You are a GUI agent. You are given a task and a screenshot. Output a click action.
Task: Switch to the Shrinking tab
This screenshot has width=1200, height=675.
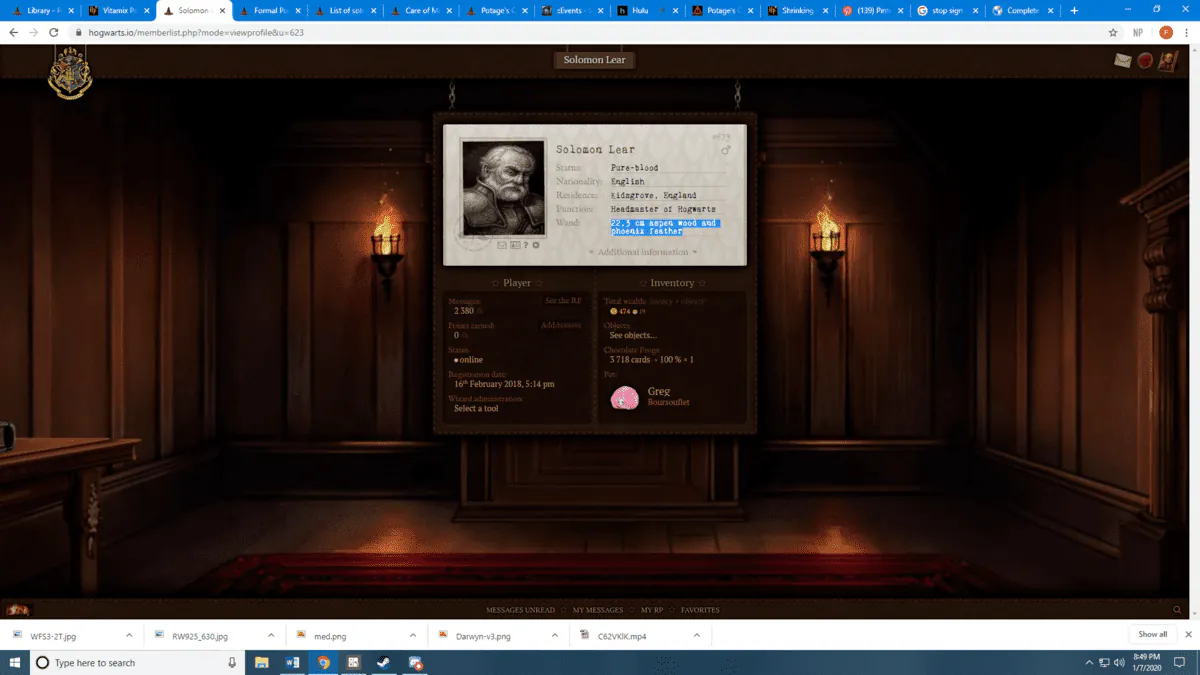point(798,10)
